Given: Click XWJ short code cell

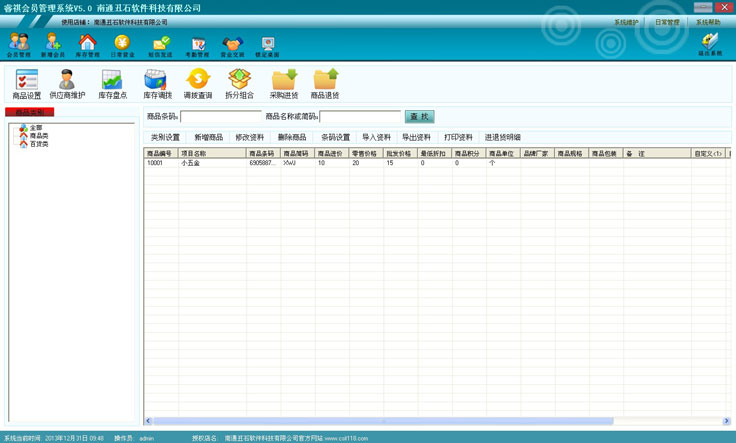Looking at the screenshot, I should (297, 163).
